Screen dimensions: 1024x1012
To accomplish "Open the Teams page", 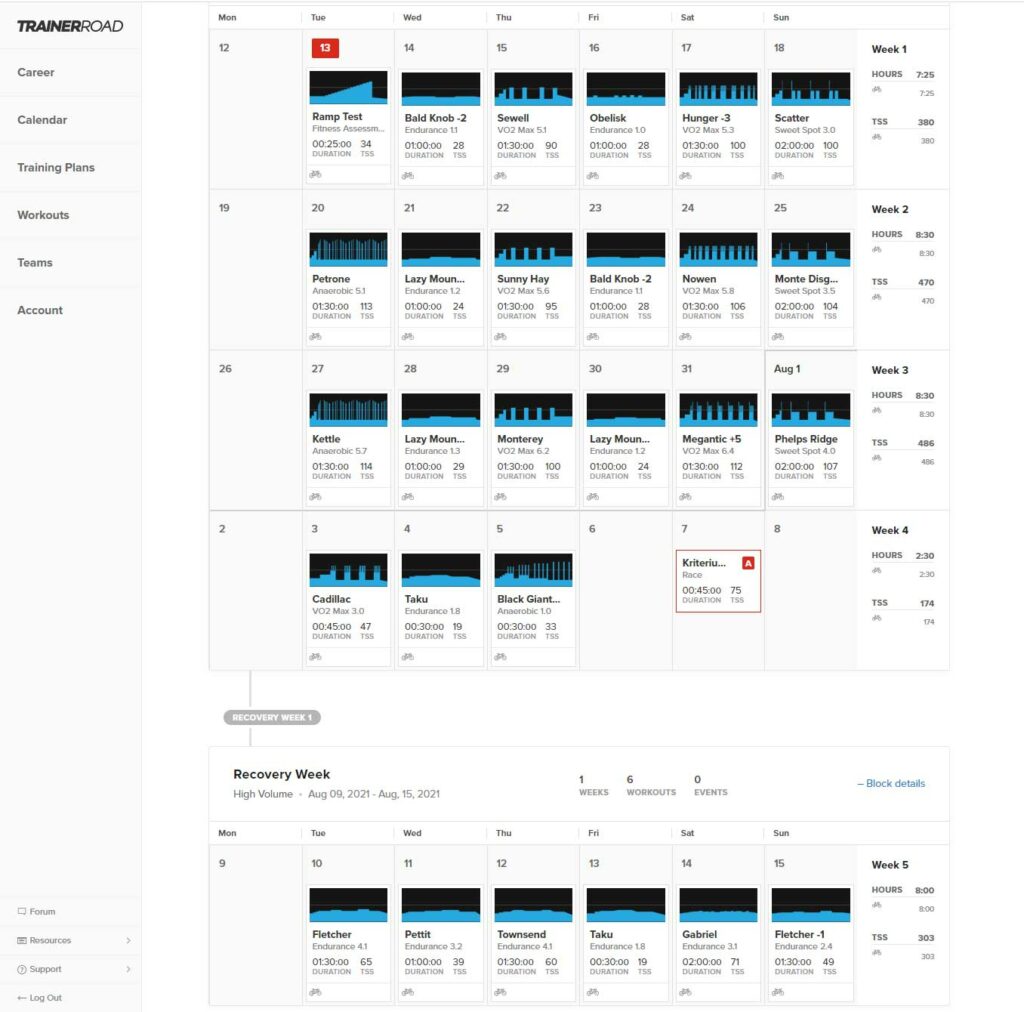I will [x=35, y=263].
